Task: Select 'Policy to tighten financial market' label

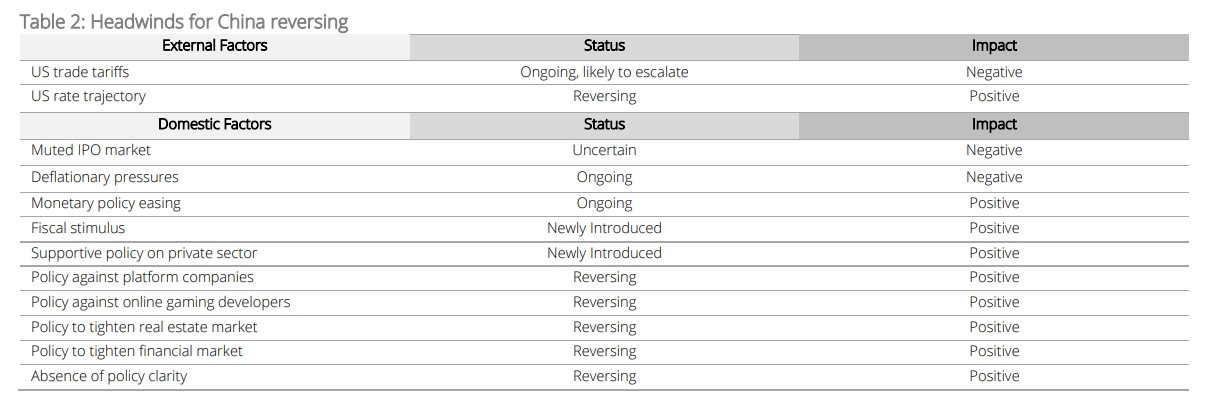Action: pos(137,351)
